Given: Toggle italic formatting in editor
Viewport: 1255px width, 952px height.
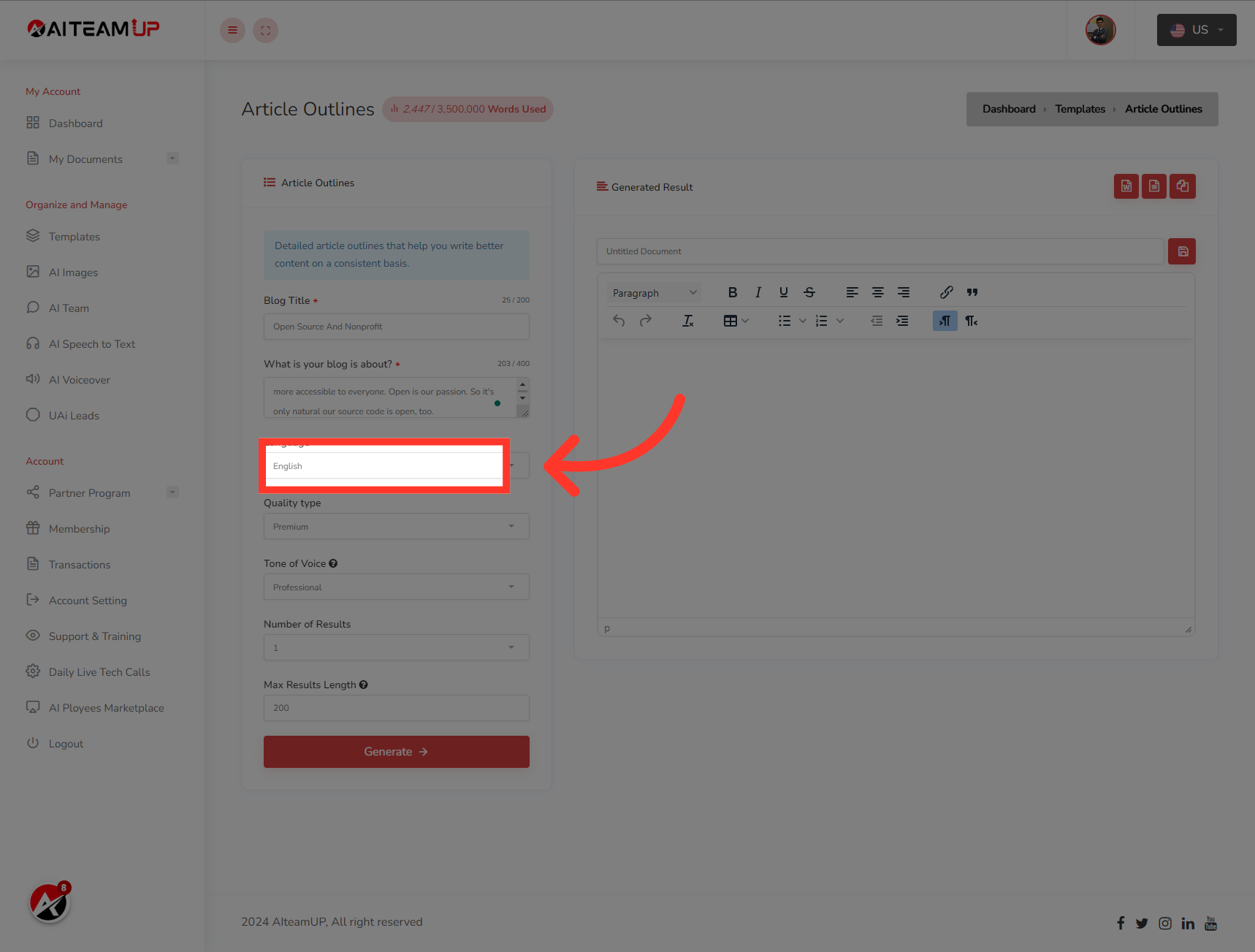Looking at the screenshot, I should (x=758, y=292).
